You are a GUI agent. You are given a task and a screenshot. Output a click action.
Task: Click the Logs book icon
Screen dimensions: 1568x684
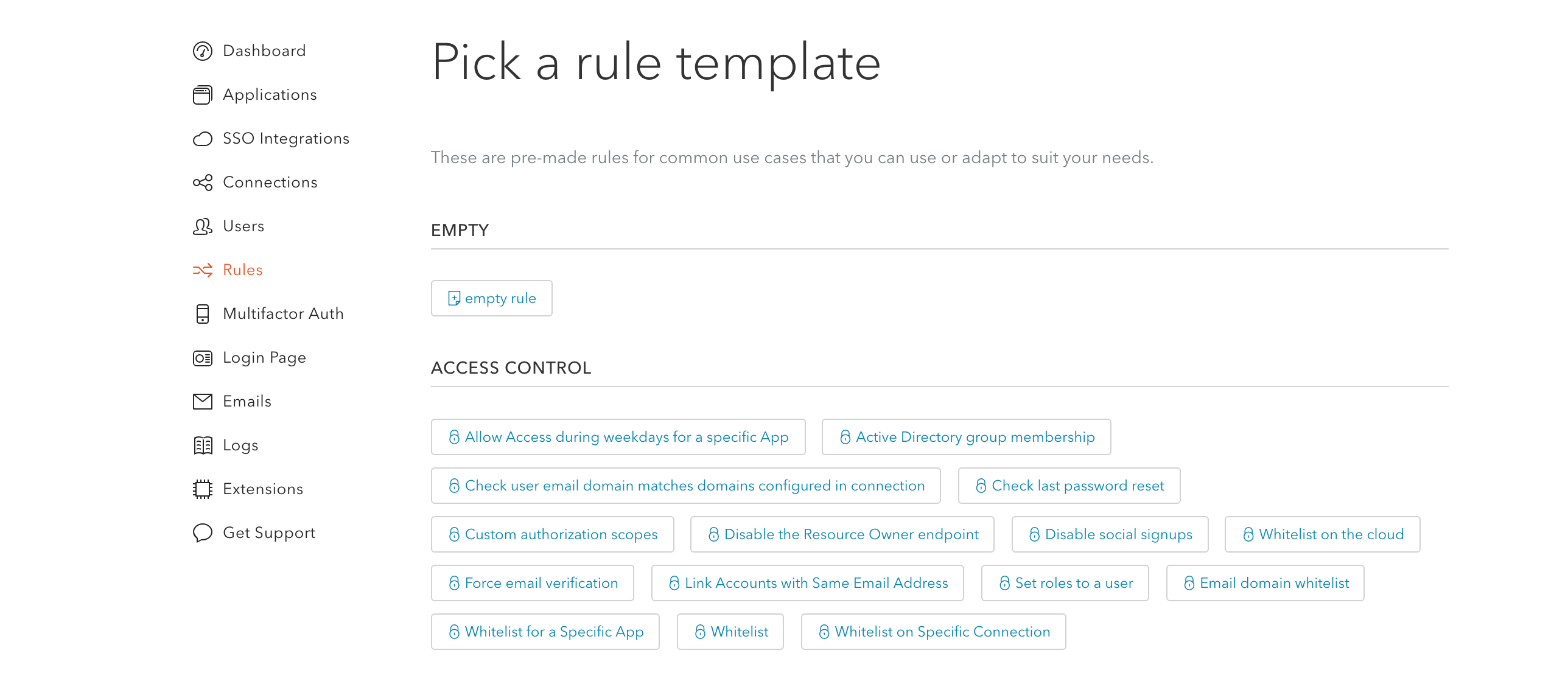[x=202, y=445]
